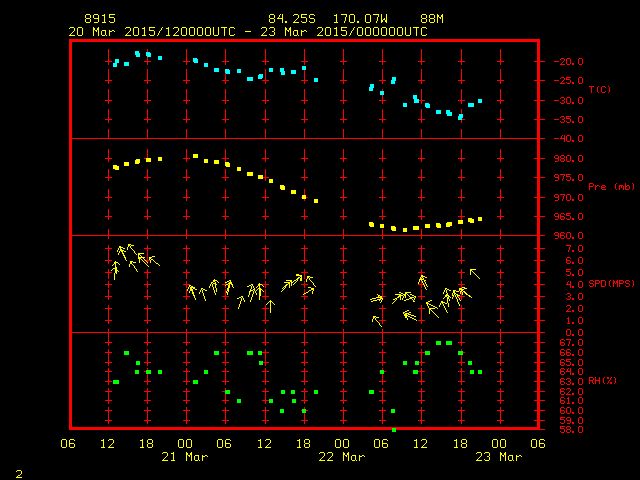Image resolution: width=640 pixels, height=480 pixels.
Task: Click the 58.0 humidity axis value
Action: pyautogui.click(x=559, y=429)
